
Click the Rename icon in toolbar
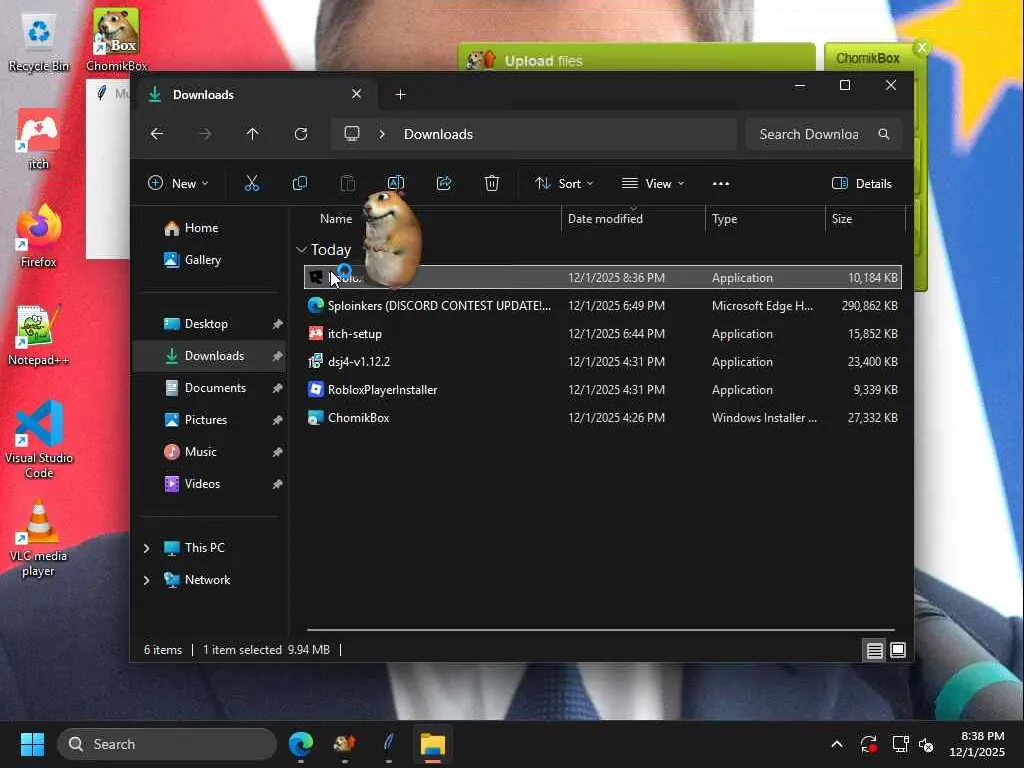396,184
